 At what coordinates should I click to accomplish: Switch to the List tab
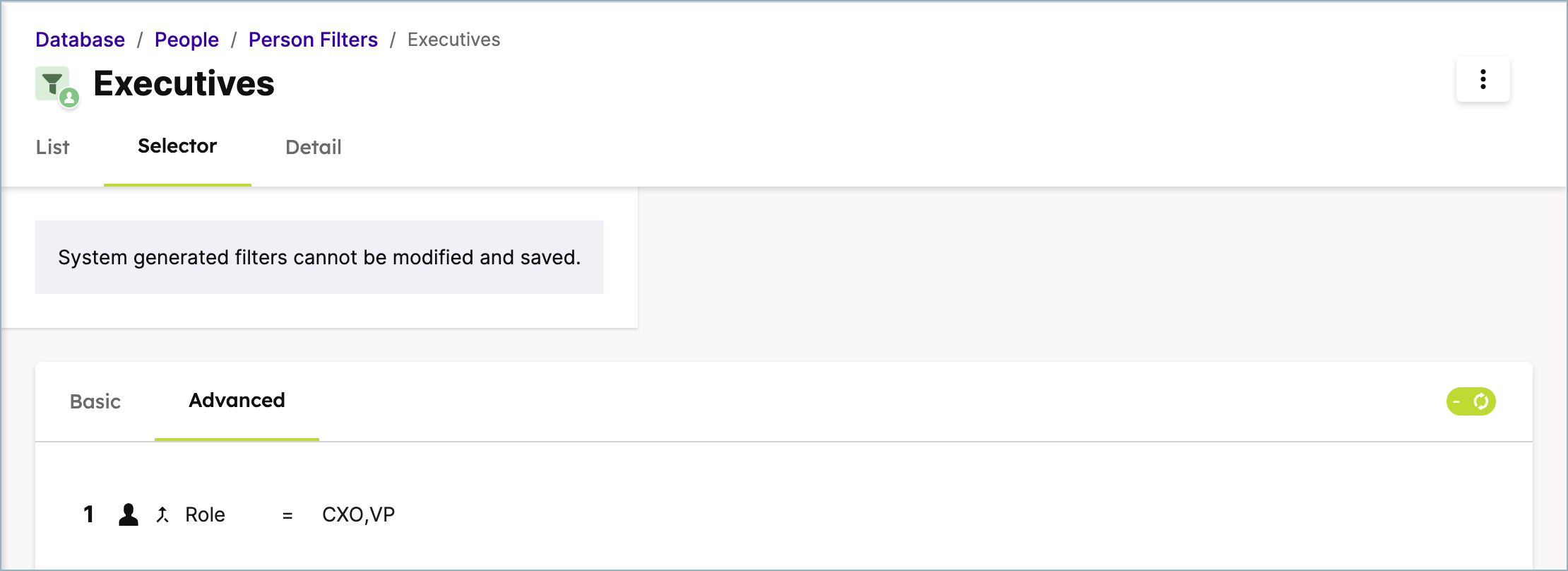tap(52, 147)
